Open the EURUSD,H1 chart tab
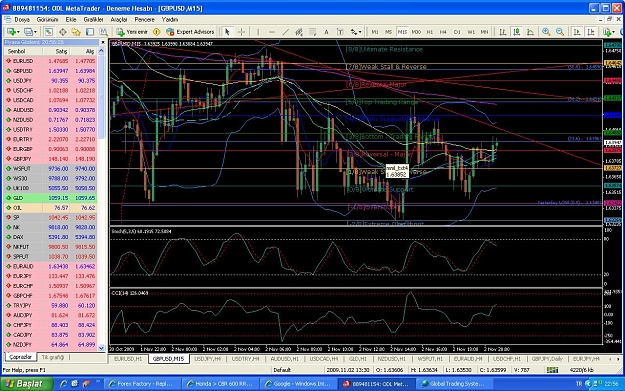 click(128, 359)
